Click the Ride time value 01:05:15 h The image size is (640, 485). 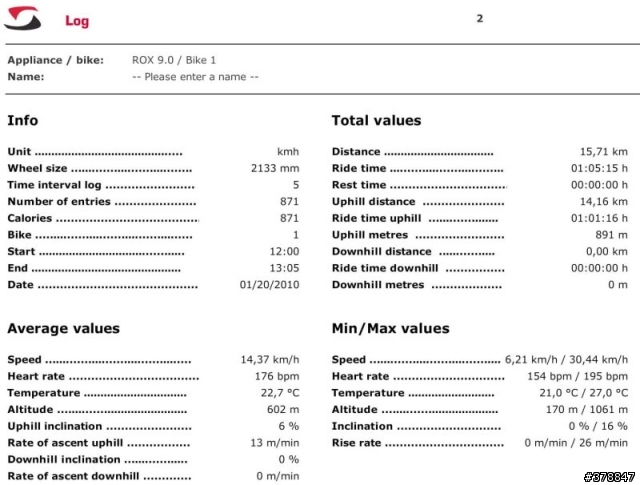[x=599, y=169]
